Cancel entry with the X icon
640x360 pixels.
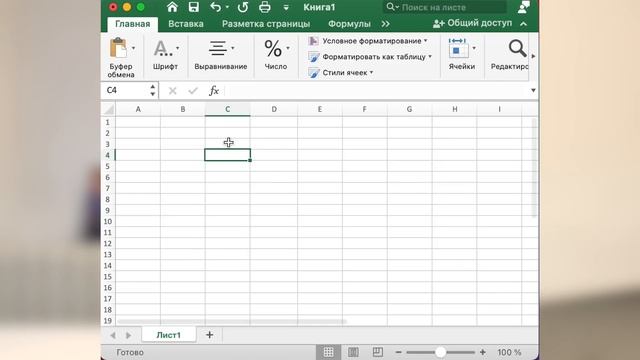(173, 91)
